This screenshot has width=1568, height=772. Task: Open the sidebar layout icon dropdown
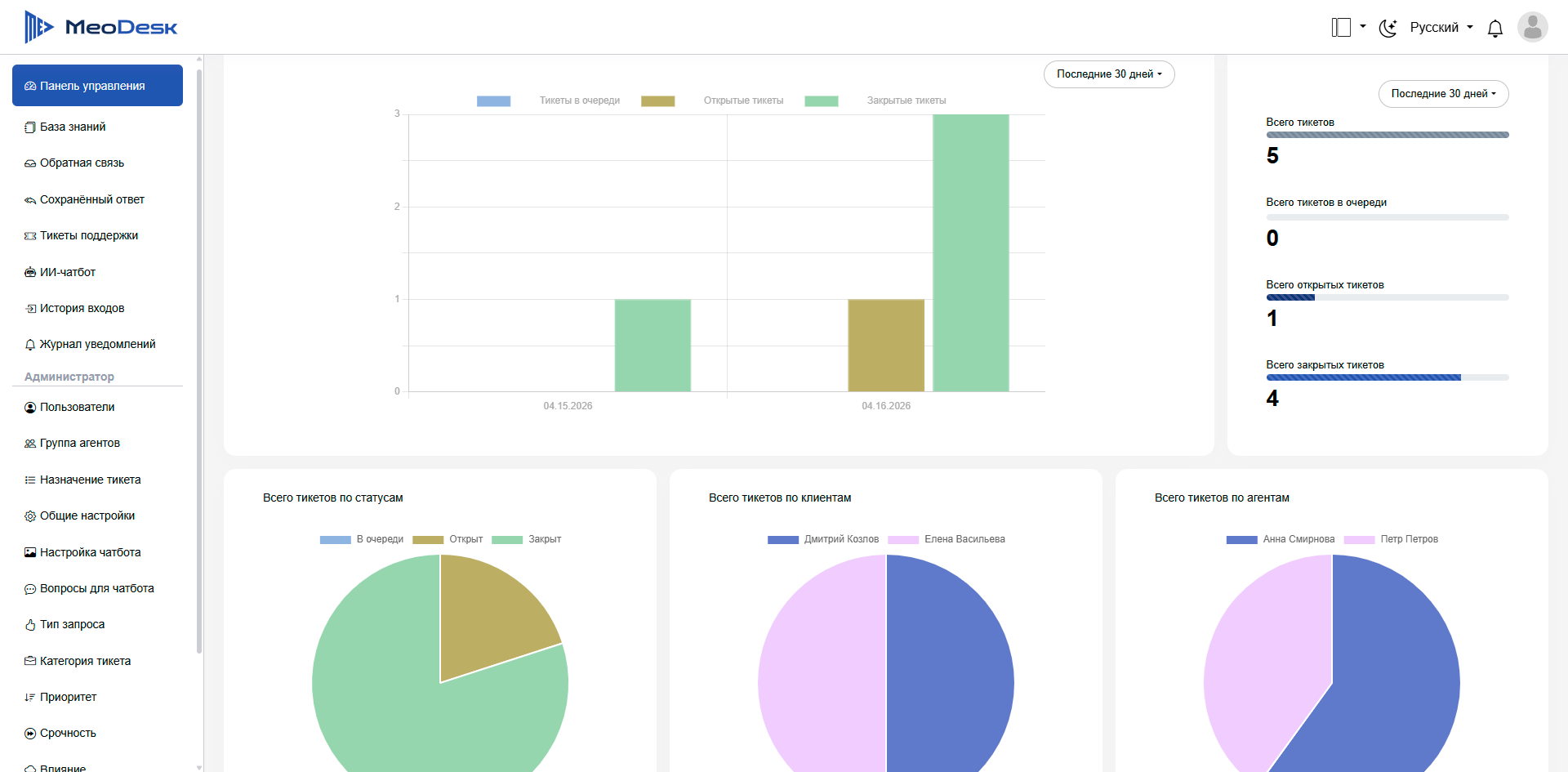(x=1348, y=27)
